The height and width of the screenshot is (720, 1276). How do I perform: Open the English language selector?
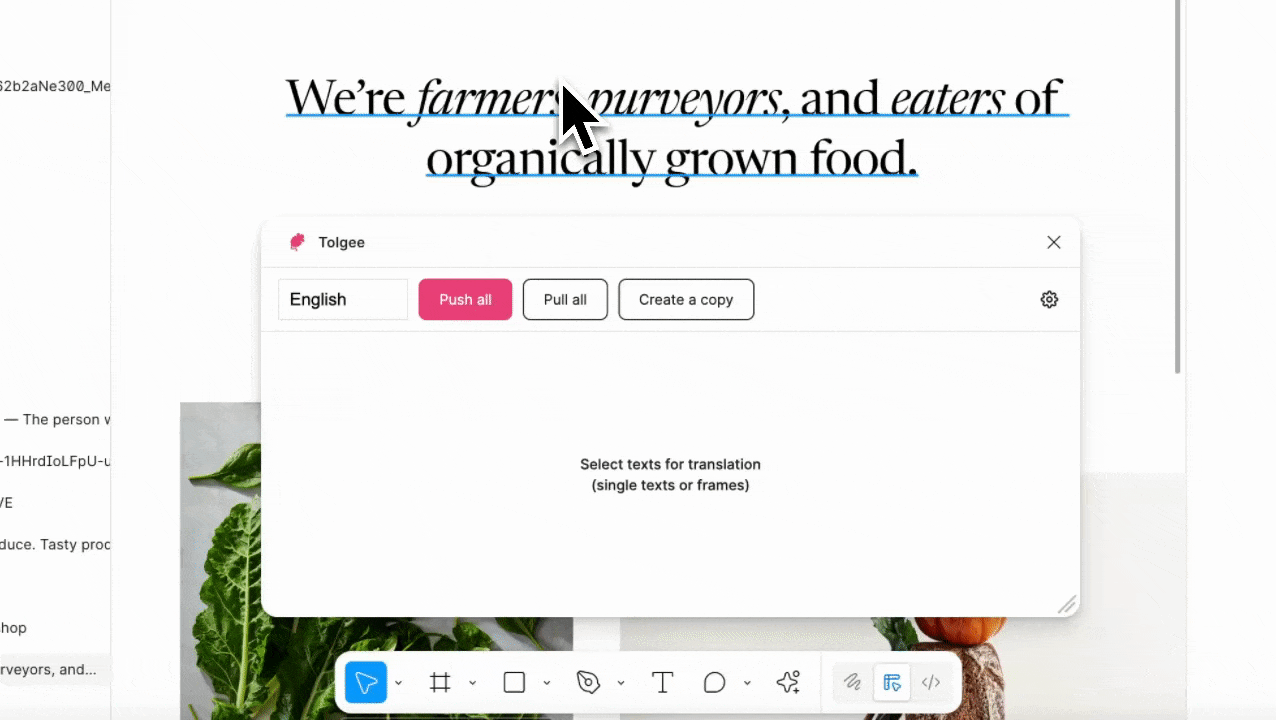[x=342, y=300]
